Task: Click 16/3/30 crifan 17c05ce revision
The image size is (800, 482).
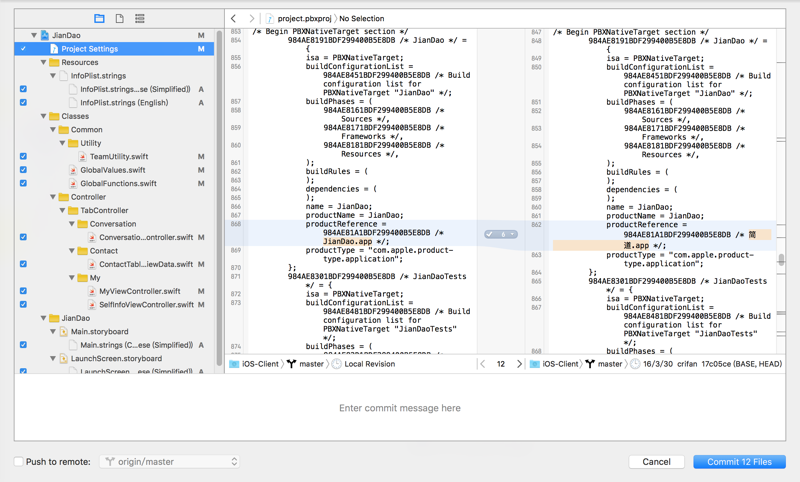Action: 712,364
